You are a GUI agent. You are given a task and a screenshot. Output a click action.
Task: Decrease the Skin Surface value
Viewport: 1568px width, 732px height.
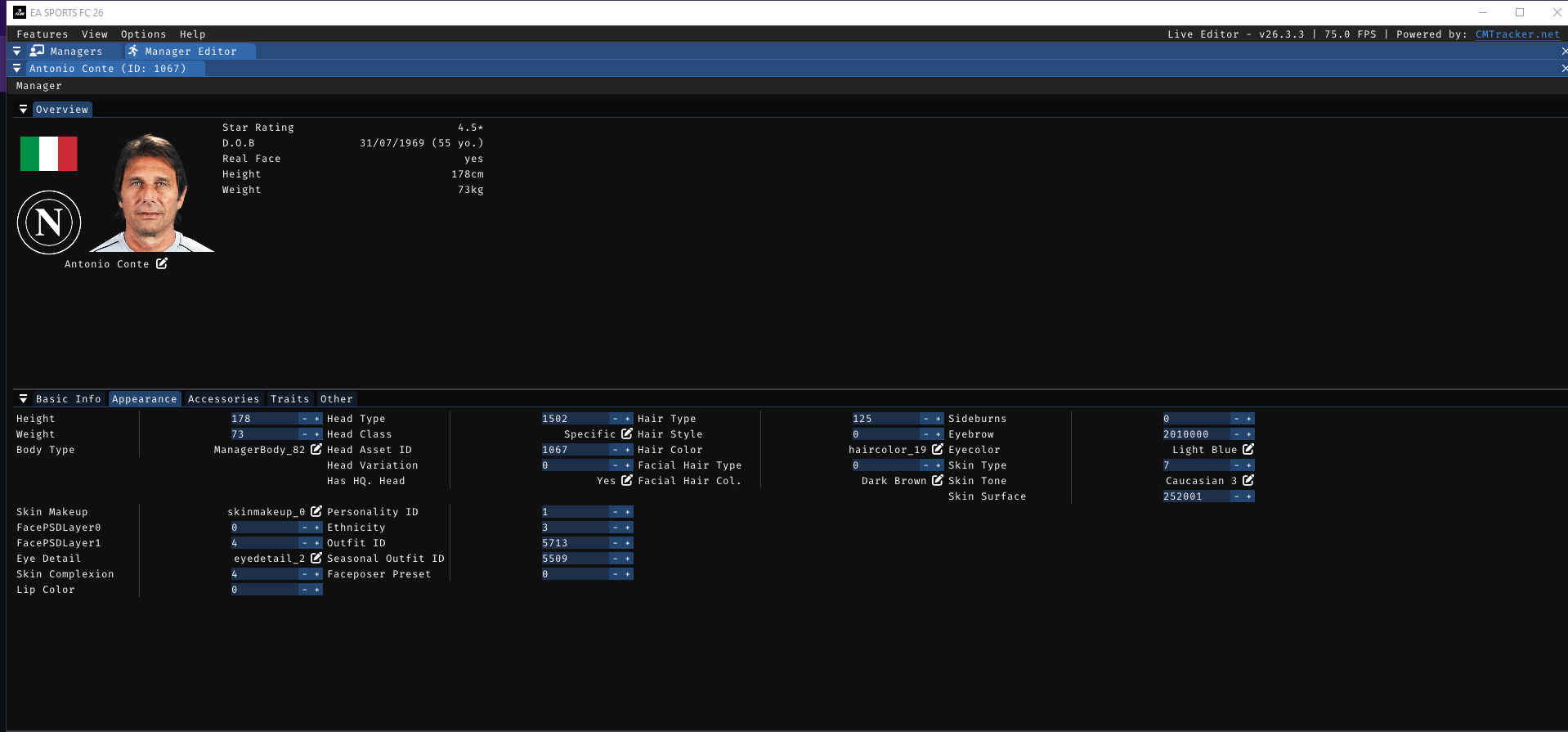pos(1236,496)
